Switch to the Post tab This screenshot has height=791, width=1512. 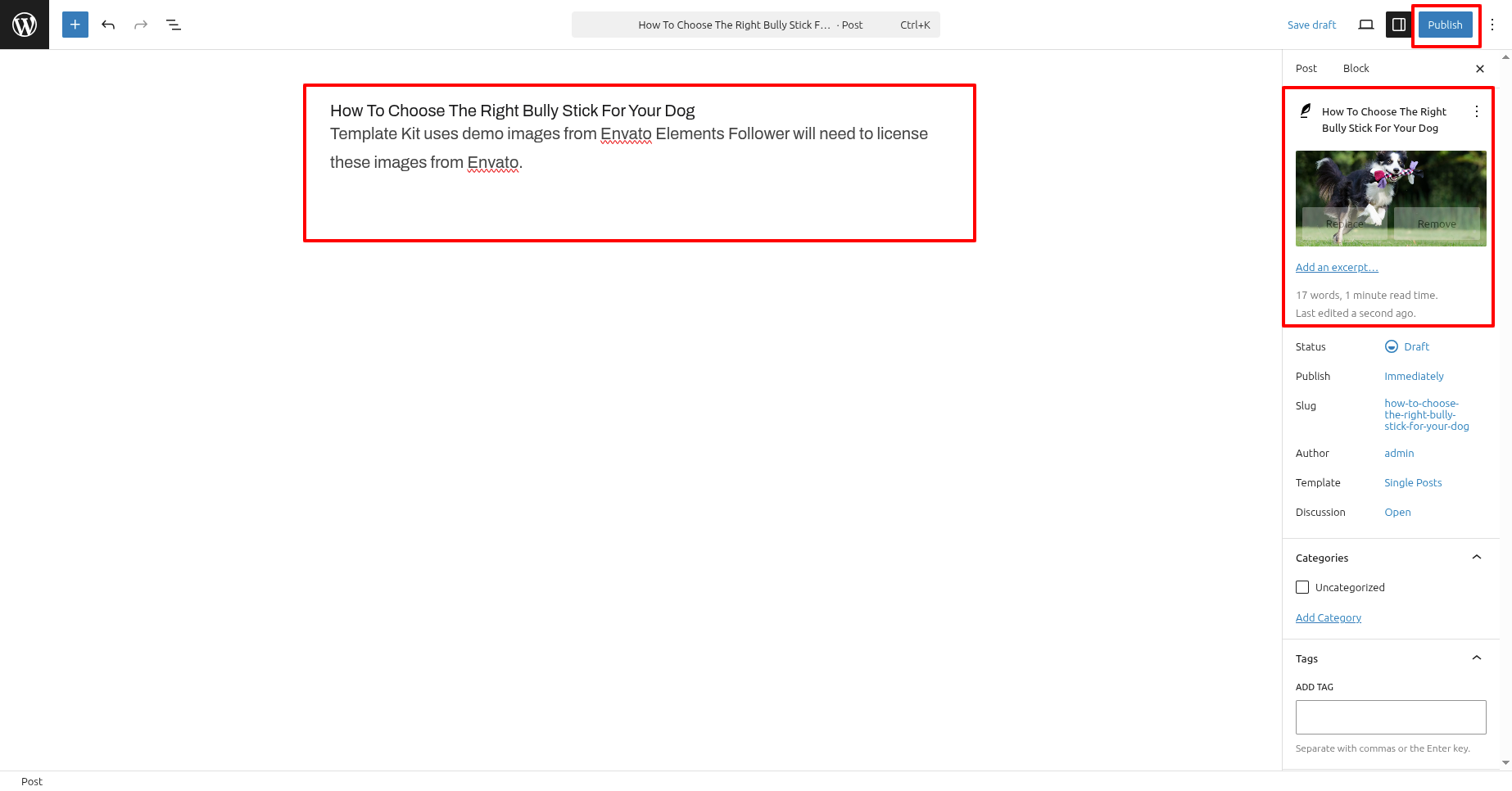coord(1306,69)
